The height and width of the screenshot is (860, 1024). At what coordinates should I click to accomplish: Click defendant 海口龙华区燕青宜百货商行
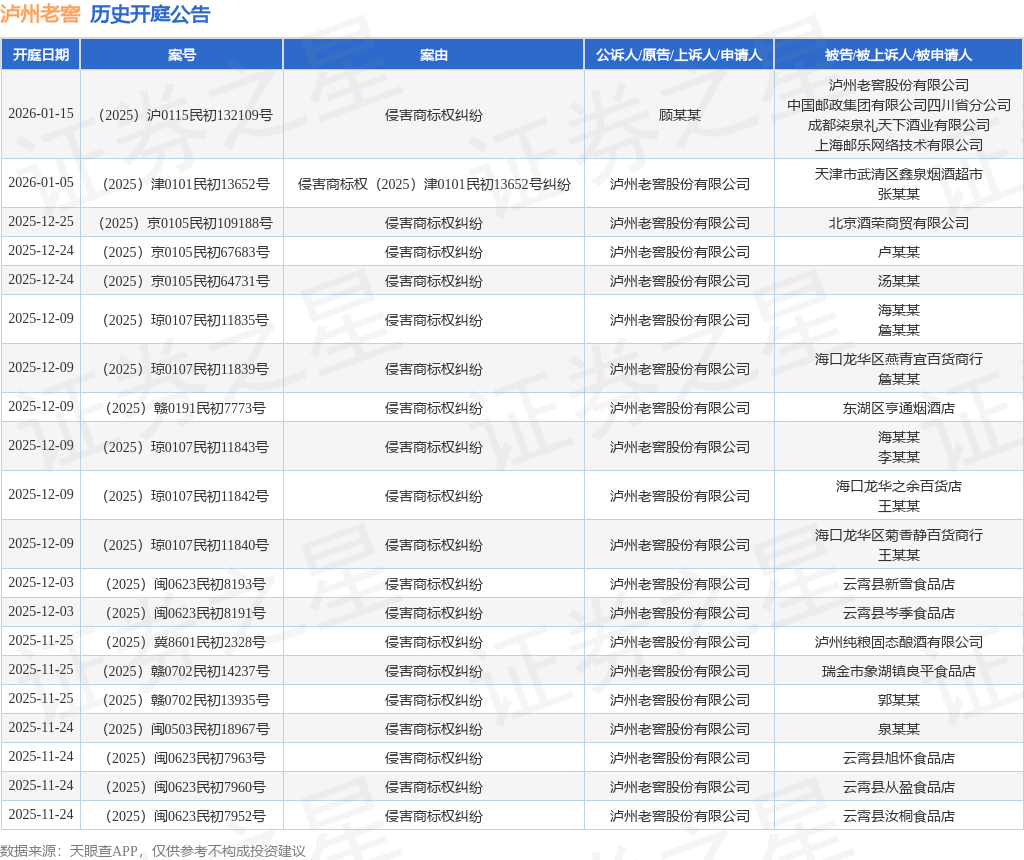(x=899, y=359)
